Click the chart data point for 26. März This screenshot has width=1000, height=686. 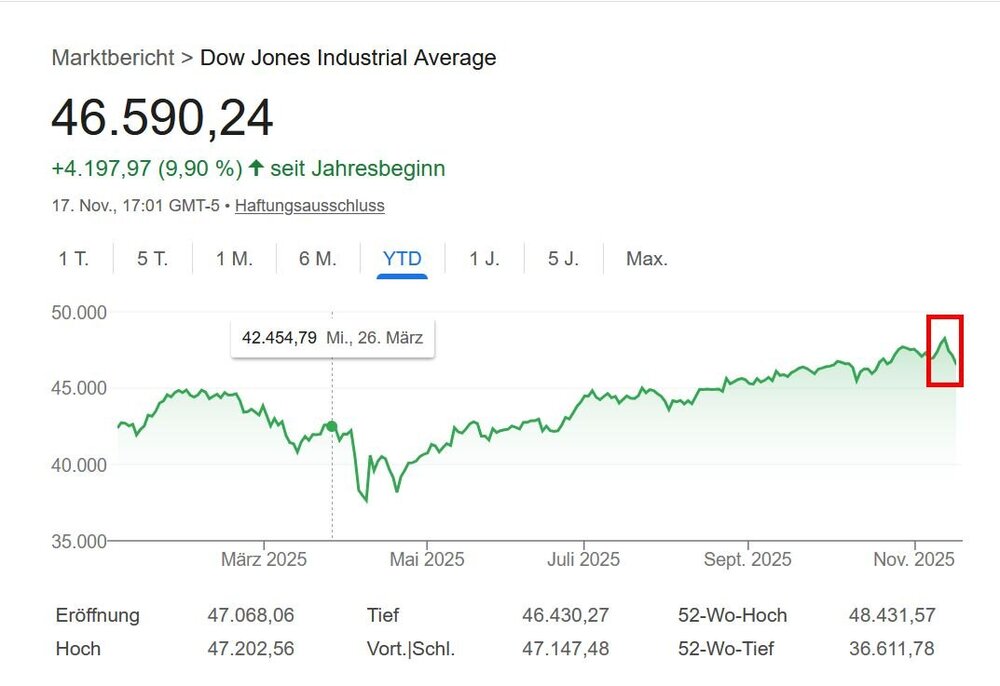(331, 426)
